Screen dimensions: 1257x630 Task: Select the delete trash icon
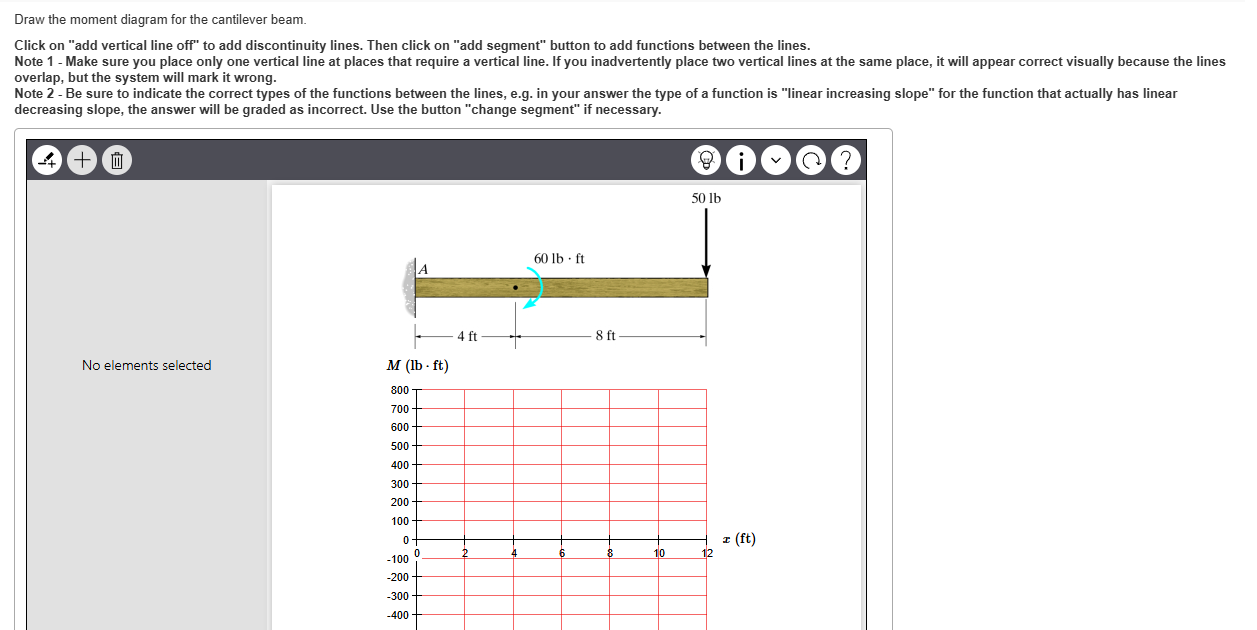pos(116,159)
